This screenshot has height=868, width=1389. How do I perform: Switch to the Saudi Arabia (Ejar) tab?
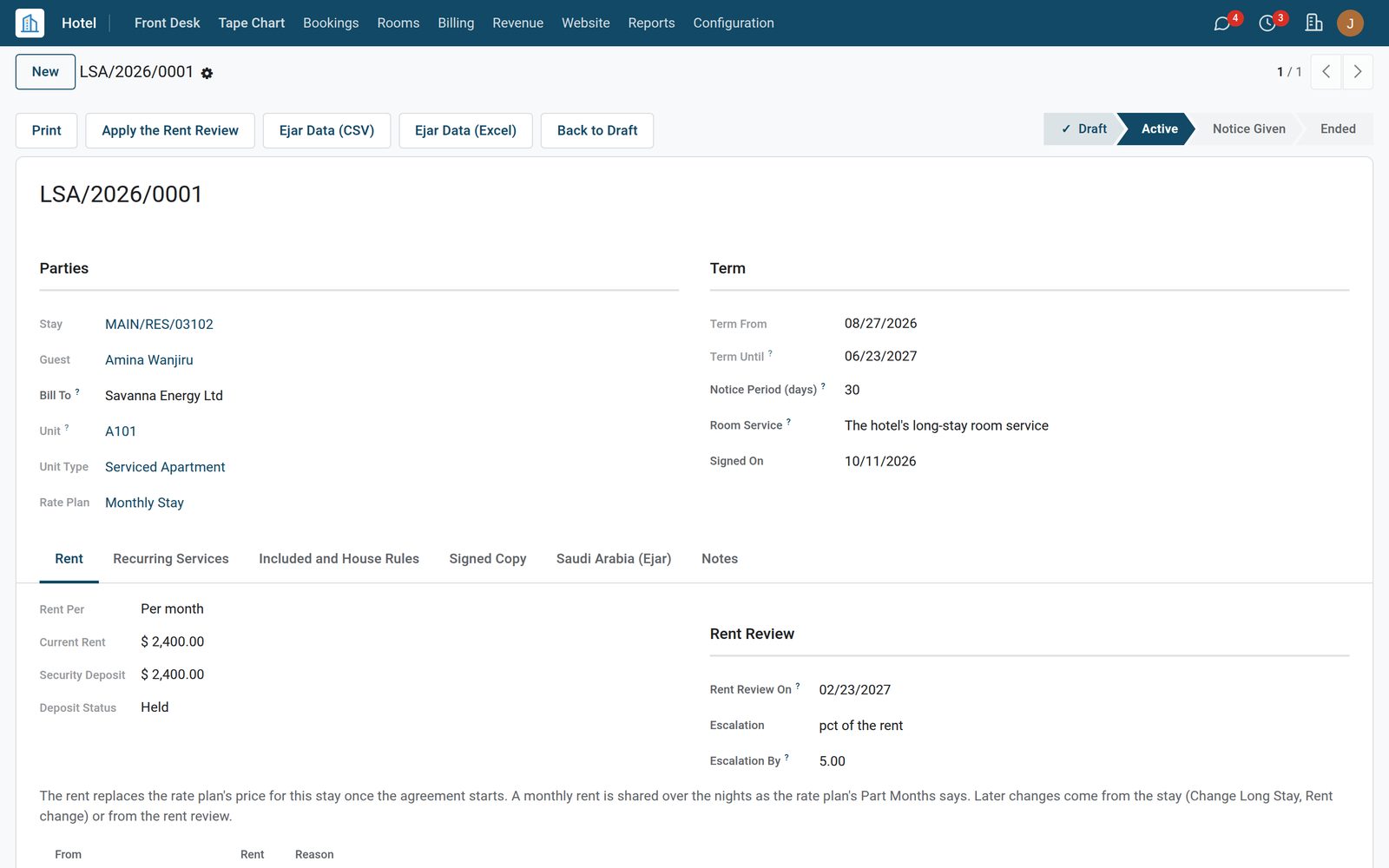click(x=614, y=559)
